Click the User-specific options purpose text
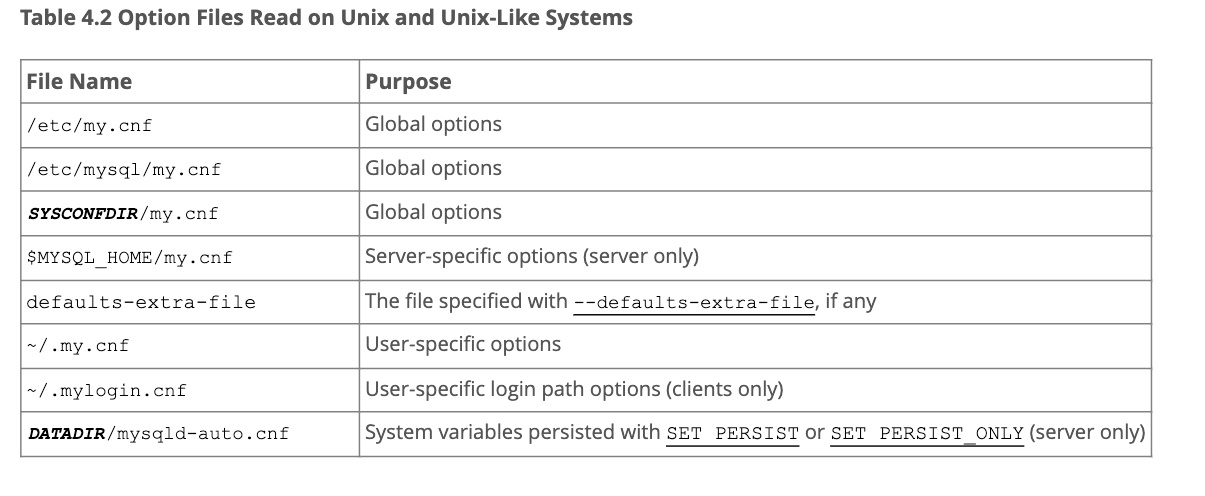The height and width of the screenshot is (496, 1205). click(463, 345)
